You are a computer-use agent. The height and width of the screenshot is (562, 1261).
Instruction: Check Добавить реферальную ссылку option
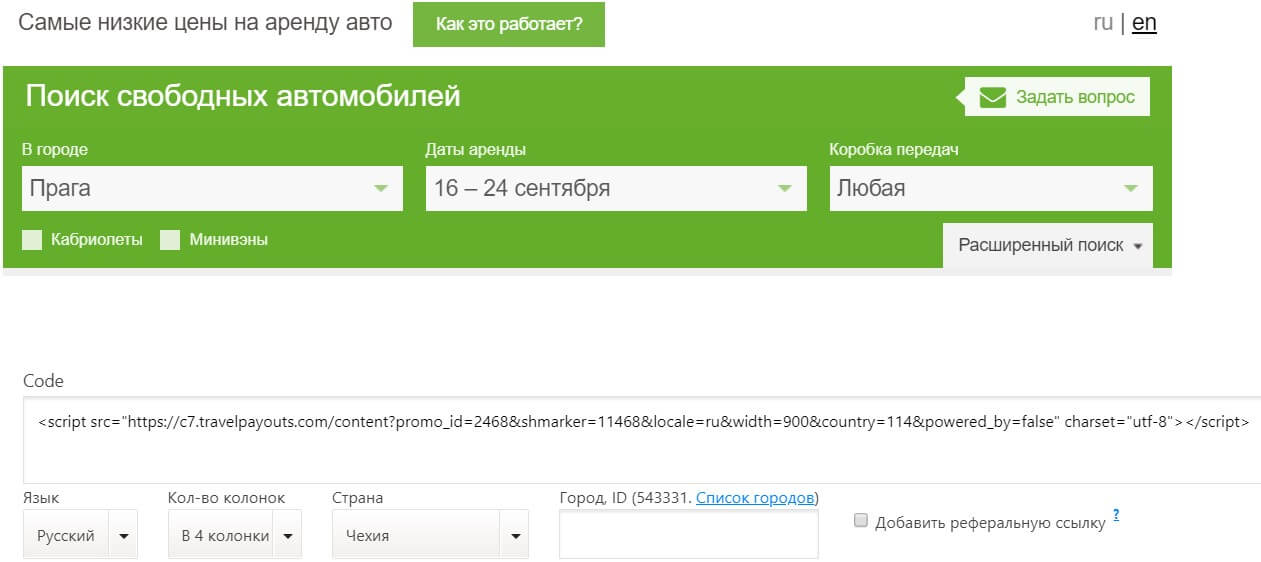pyautogui.click(x=861, y=520)
